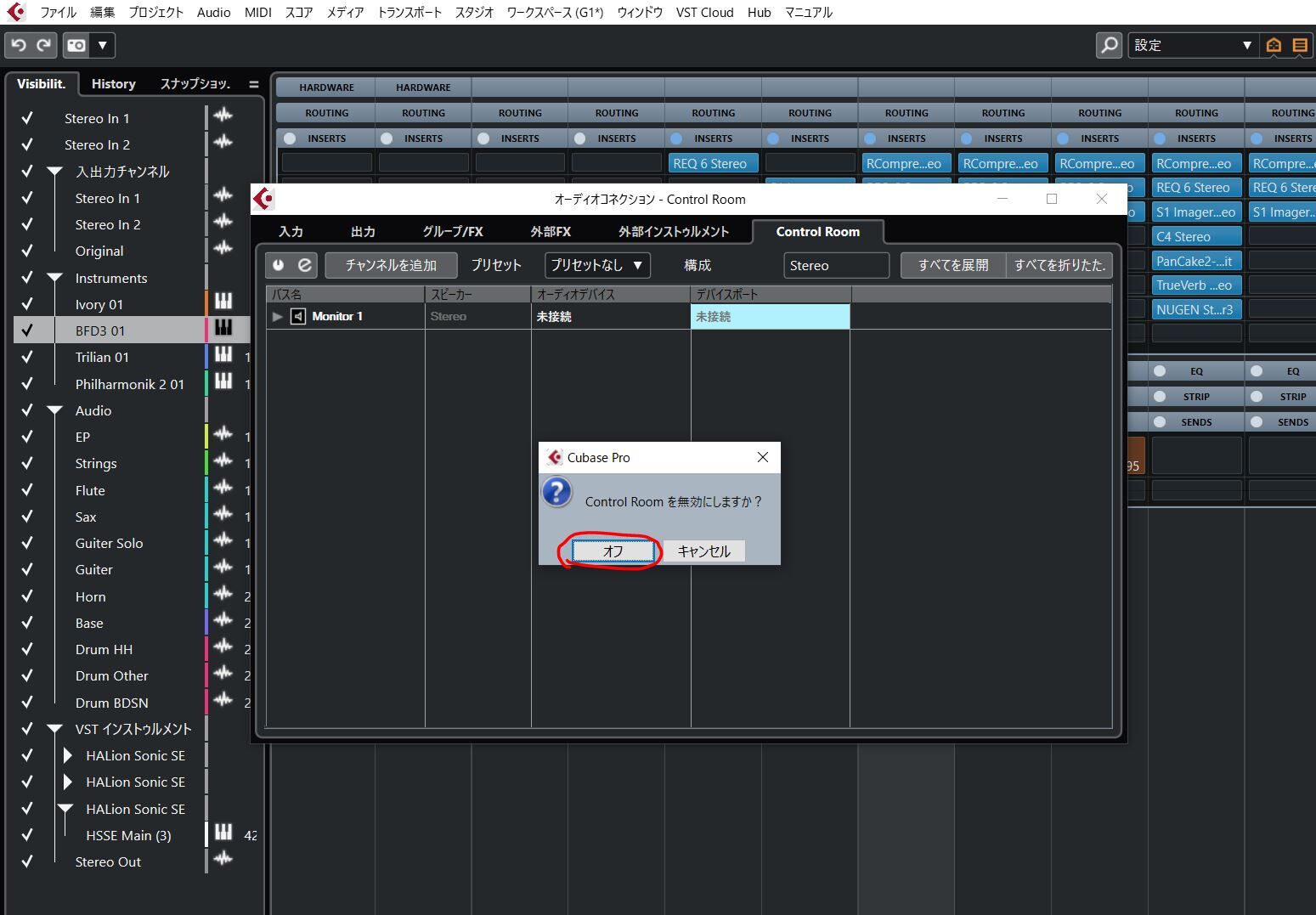Toggle visibility check for Guiter Solo
Viewport: 1316px width, 915px height.
(x=27, y=543)
